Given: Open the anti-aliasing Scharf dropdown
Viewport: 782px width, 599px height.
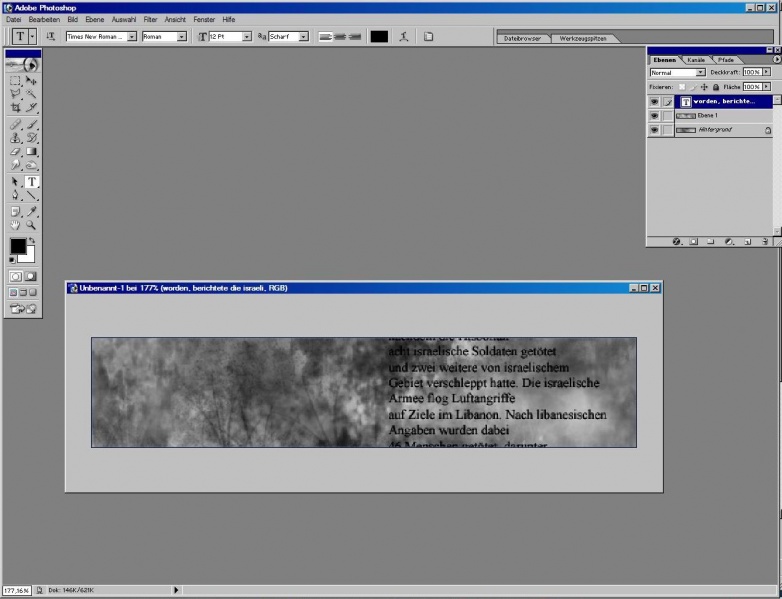Looking at the screenshot, I should coord(303,36).
